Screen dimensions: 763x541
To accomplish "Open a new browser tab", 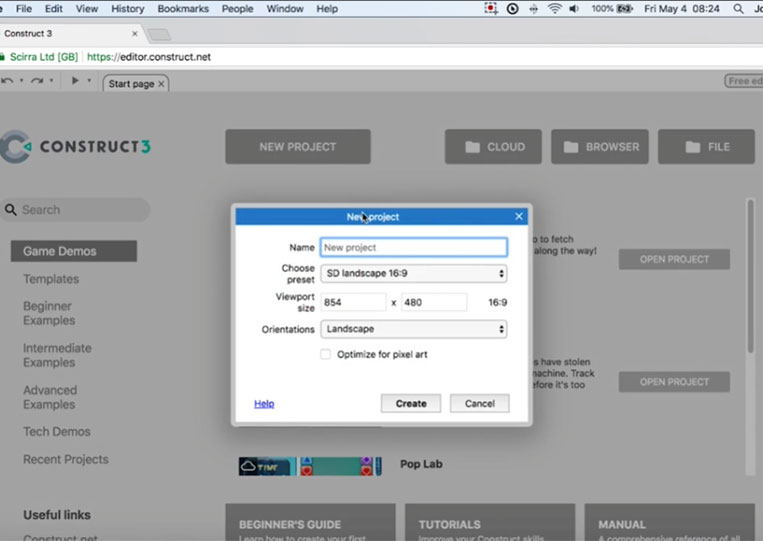I will (x=159, y=34).
